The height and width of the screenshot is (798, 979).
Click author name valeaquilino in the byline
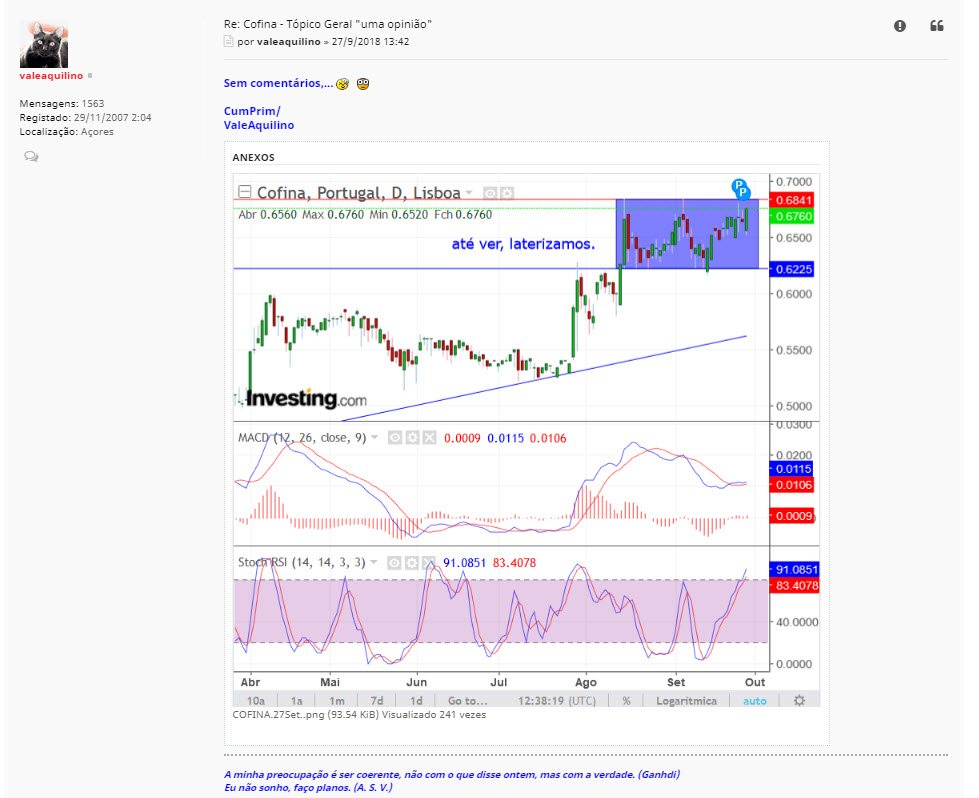point(288,41)
